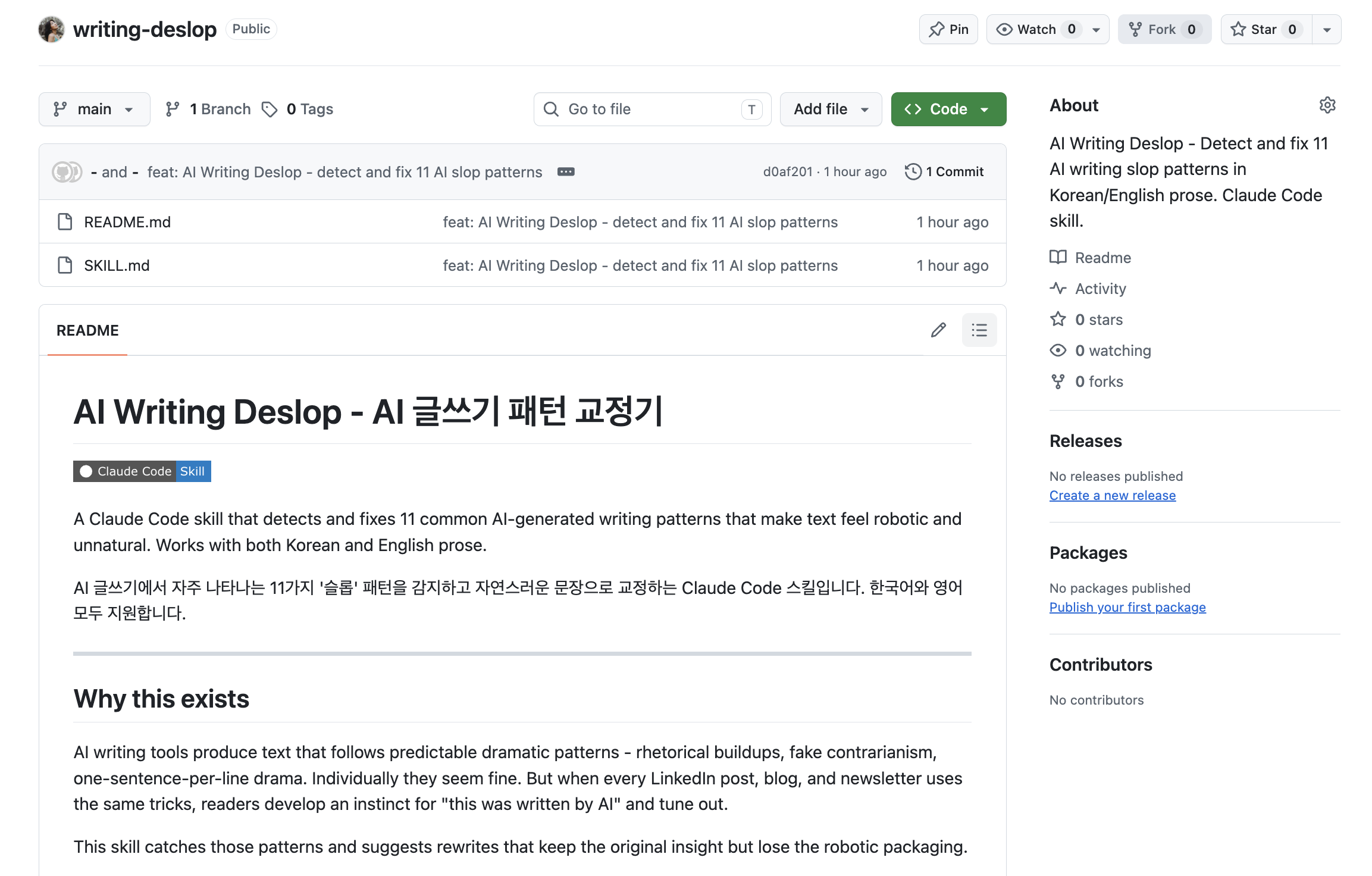1372x876 pixels.
Task: View the 0 Tags page
Action: coord(297,109)
